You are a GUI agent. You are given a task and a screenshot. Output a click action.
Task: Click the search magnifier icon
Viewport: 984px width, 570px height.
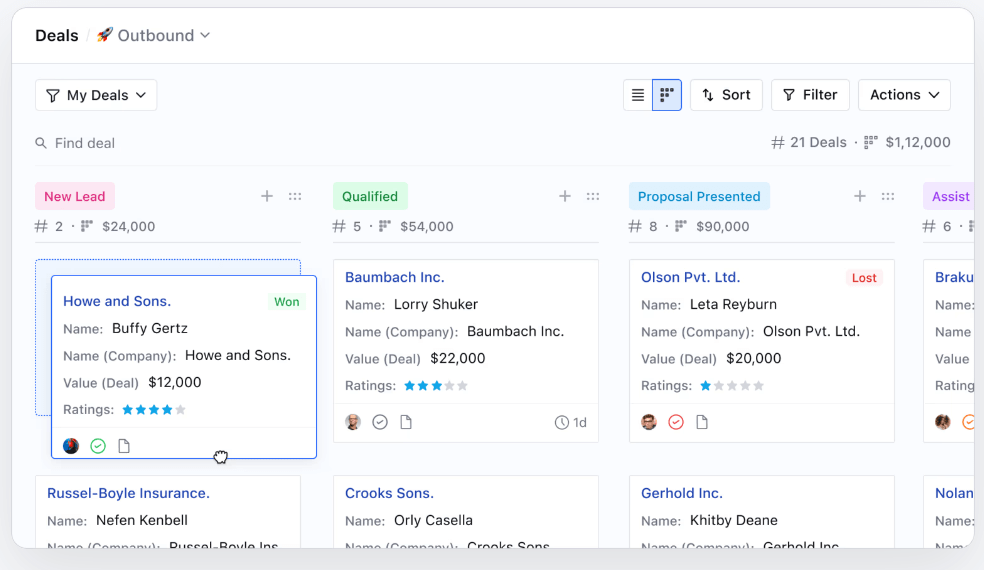41,143
